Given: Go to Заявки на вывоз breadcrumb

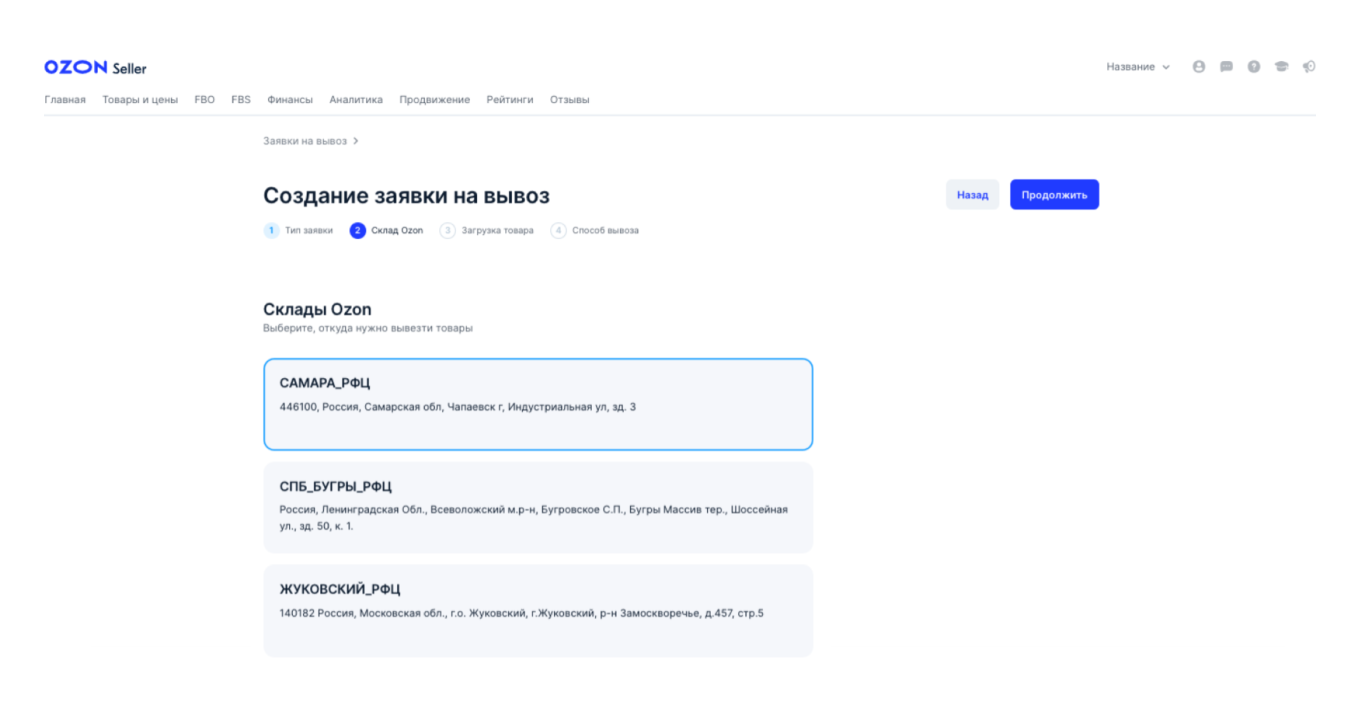Looking at the screenshot, I should 305,141.
